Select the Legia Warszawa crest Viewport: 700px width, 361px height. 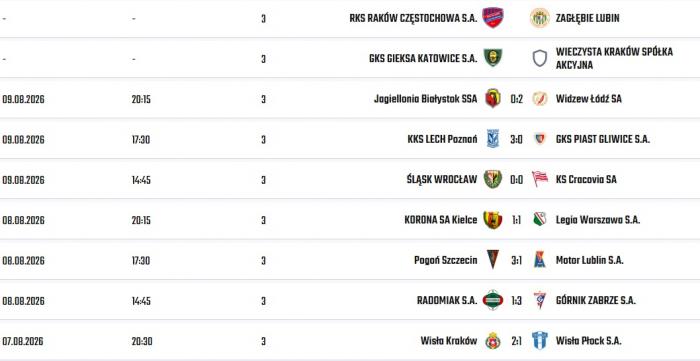[540, 220]
